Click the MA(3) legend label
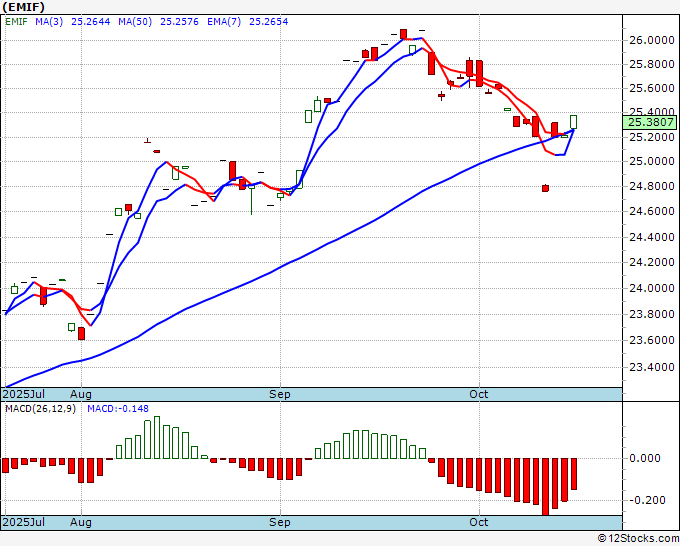Viewport: 680px width, 546px height. (49, 21)
